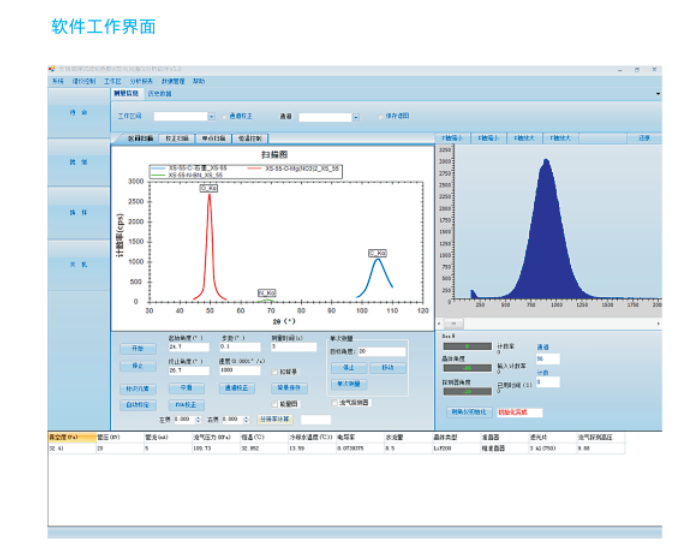This screenshot has height=551, width=700.
Task: Click the 步距 input field
Action: click(239, 347)
